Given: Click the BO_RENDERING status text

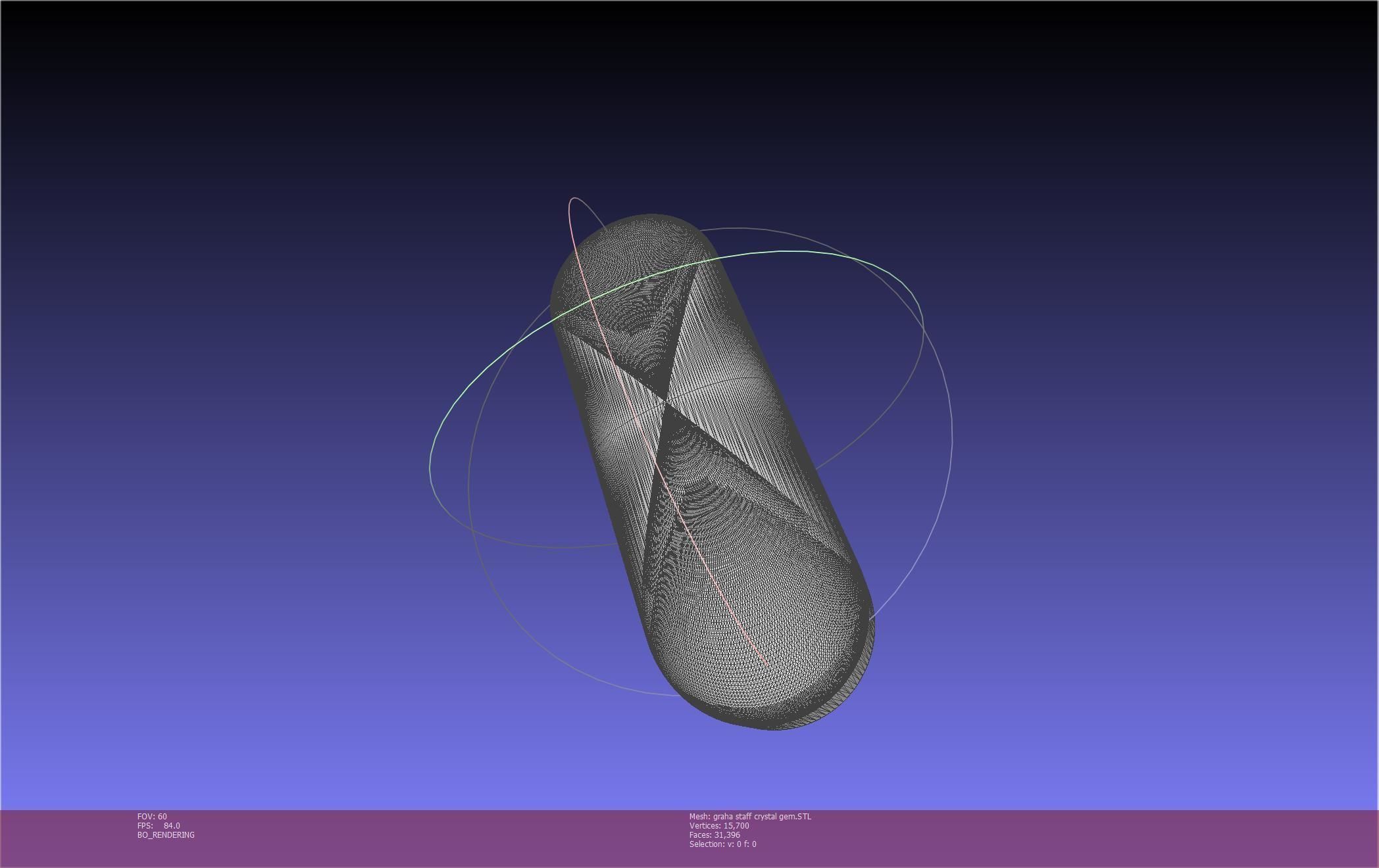Looking at the screenshot, I should (x=166, y=834).
